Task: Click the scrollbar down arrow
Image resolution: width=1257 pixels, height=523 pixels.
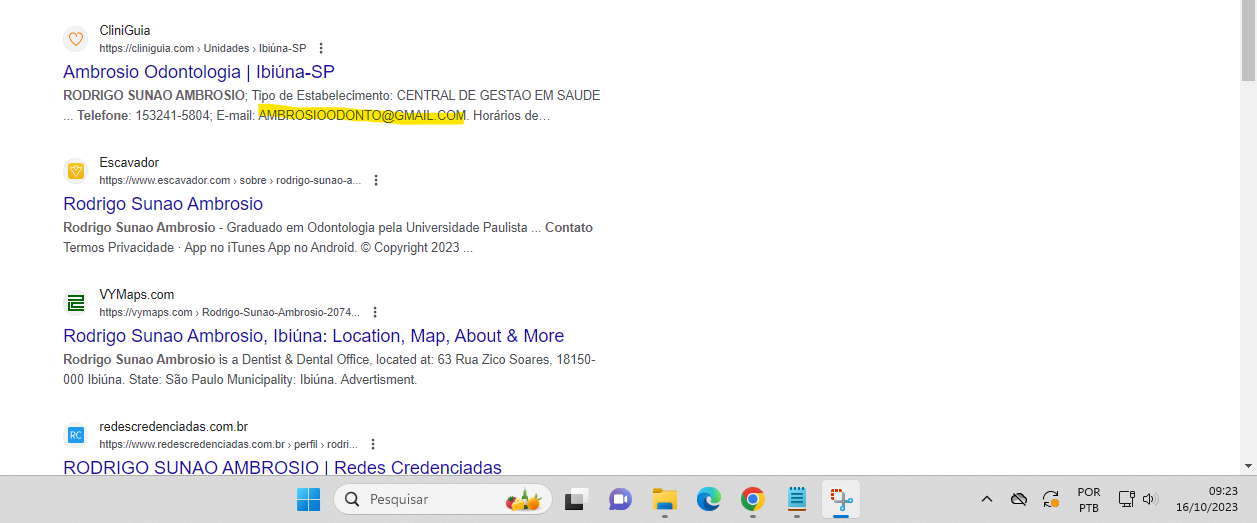Action: click(x=1248, y=466)
